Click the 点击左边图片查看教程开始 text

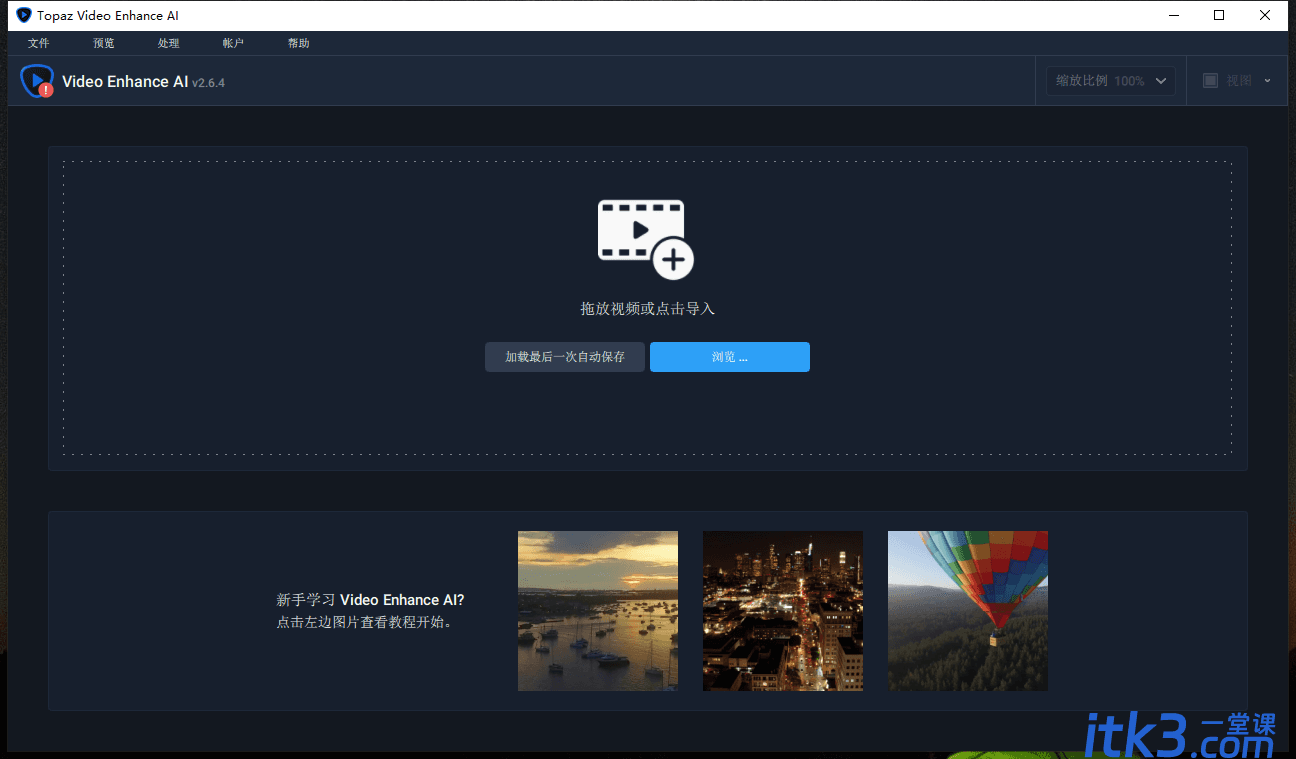point(365,622)
